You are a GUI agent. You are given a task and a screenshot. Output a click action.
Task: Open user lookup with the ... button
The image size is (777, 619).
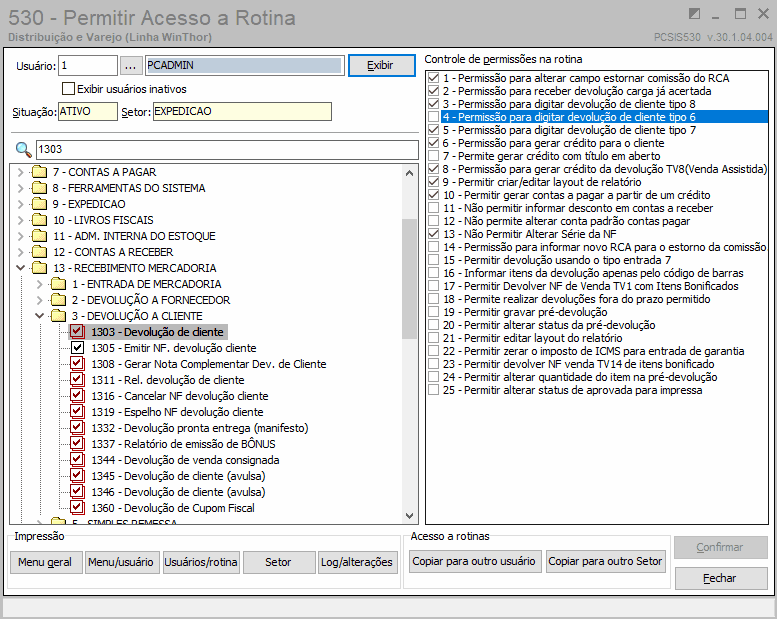click(x=131, y=65)
